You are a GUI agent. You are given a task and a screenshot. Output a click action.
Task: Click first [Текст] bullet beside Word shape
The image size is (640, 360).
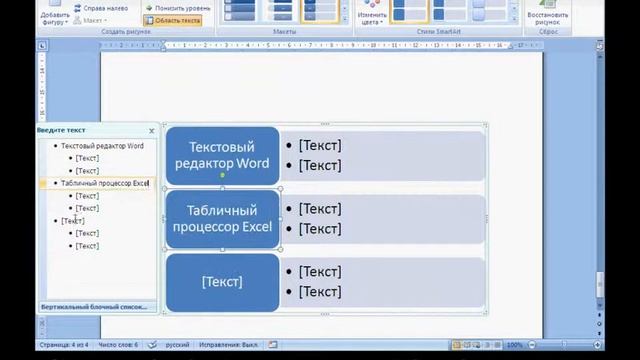[x=320, y=145]
